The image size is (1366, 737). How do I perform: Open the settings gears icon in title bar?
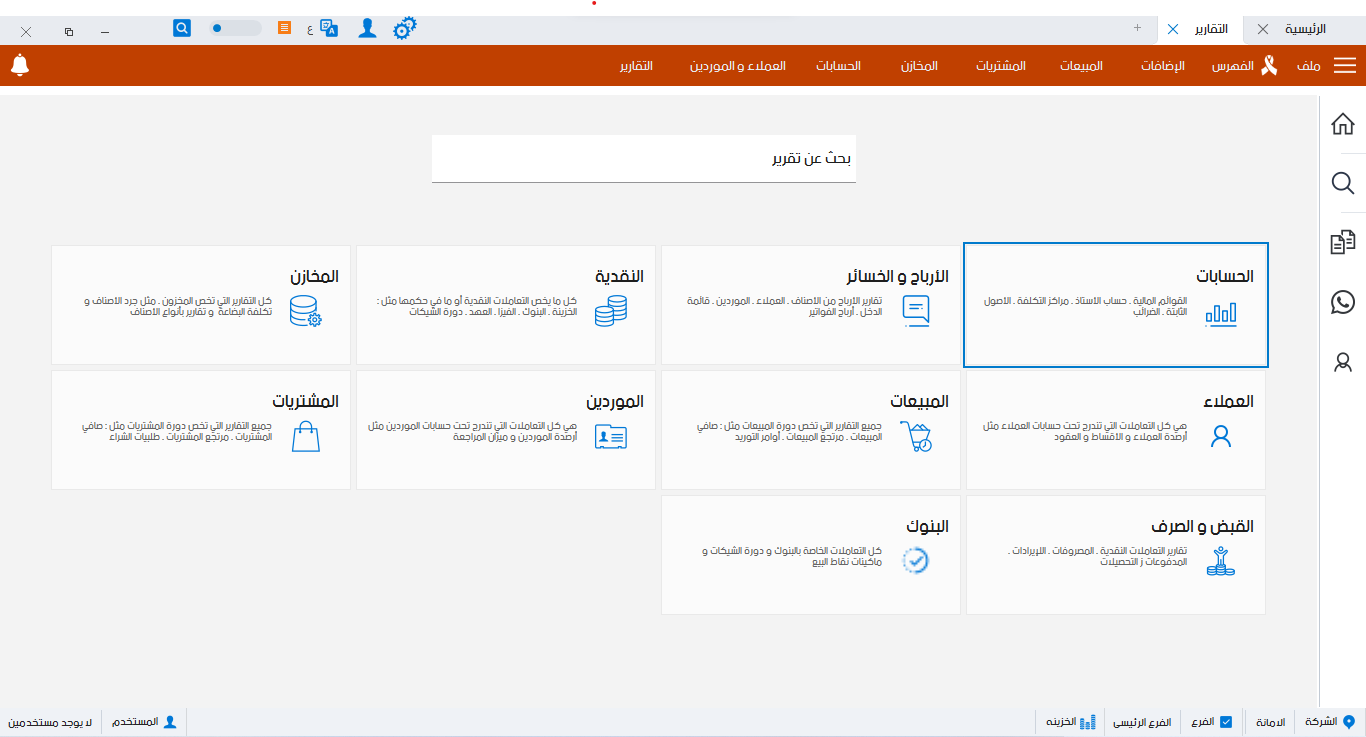[x=404, y=29]
